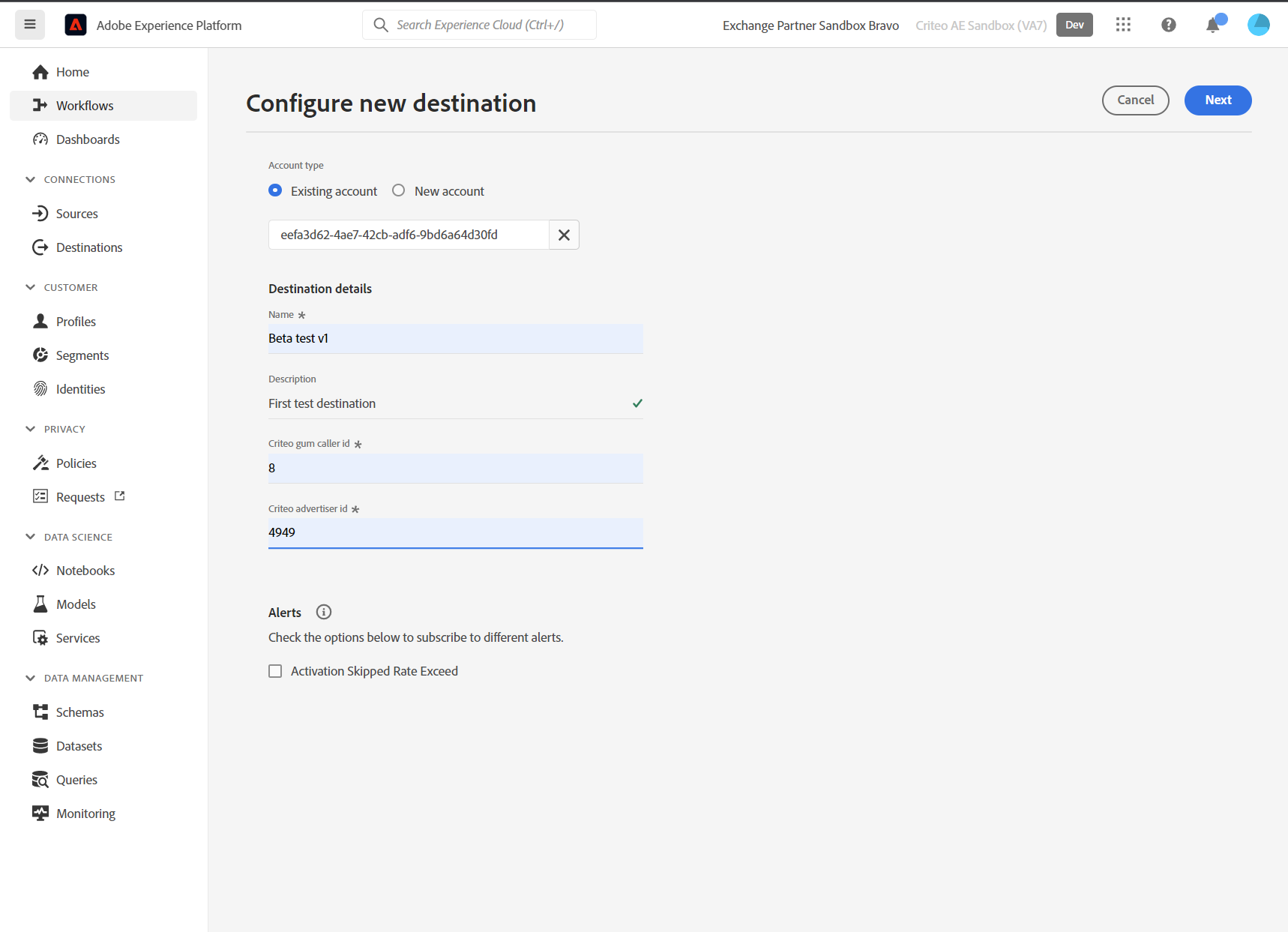
Task: Collapse the Privacy section chevron
Action: point(31,429)
